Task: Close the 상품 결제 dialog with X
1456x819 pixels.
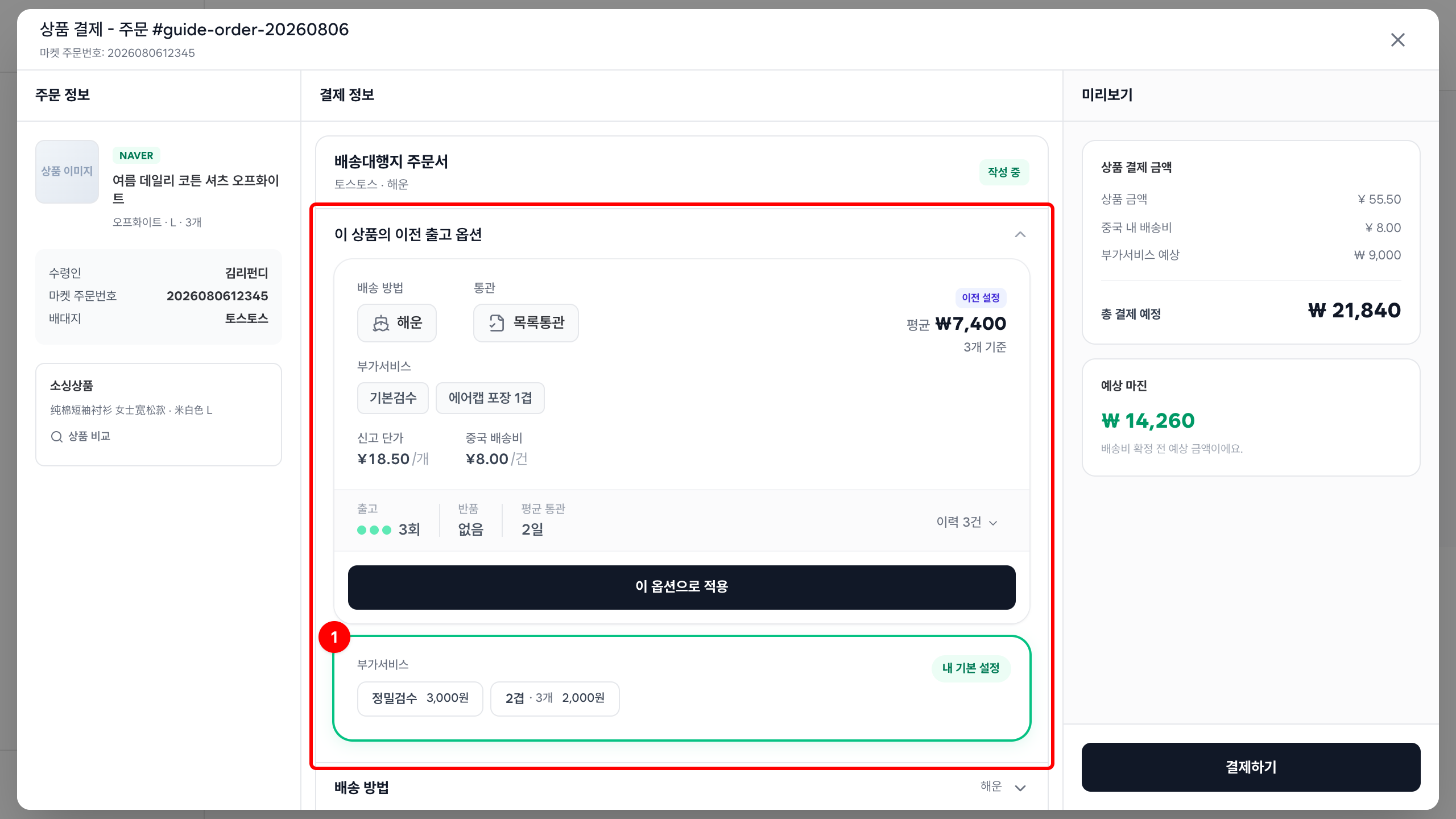Action: point(1397,40)
